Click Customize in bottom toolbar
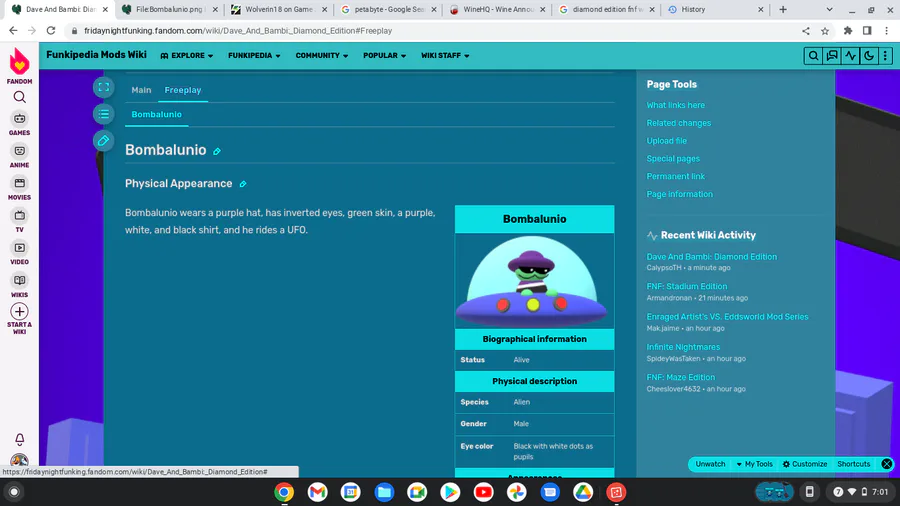900x506 pixels. click(805, 464)
